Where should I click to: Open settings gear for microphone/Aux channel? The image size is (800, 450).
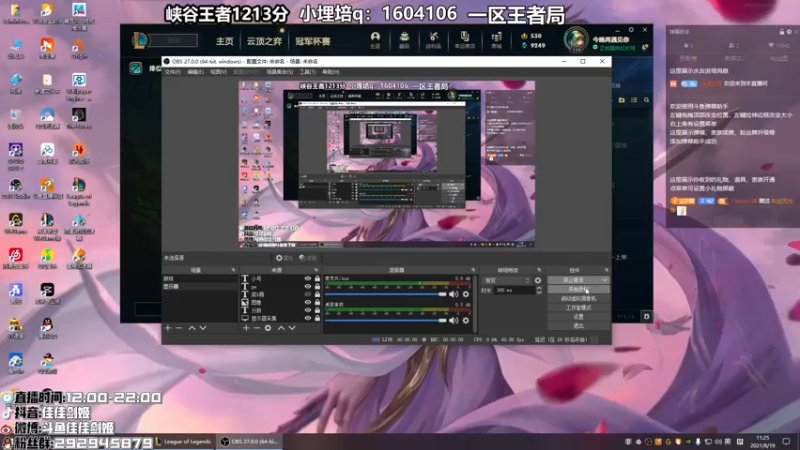[x=466, y=294]
